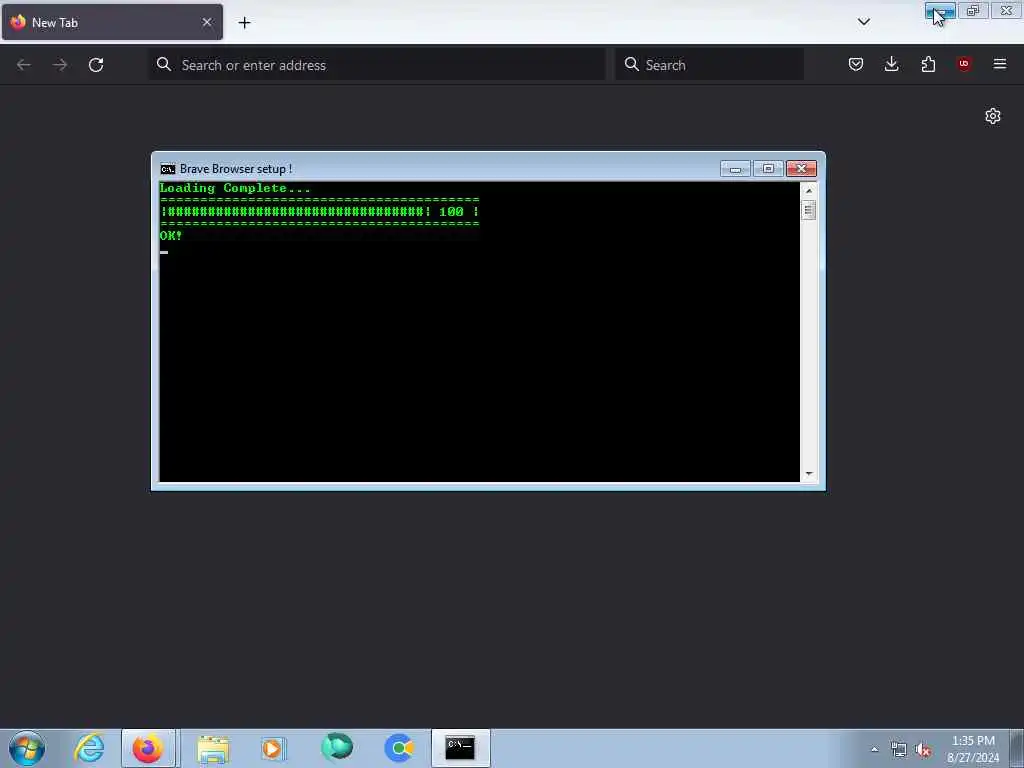
Task: Click the Show desktop strip
Action: (x=1017, y=748)
